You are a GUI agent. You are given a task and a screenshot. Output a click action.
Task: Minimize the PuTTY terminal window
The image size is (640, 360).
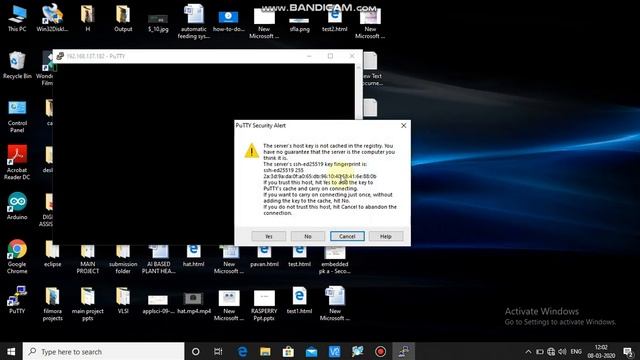coord(309,56)
